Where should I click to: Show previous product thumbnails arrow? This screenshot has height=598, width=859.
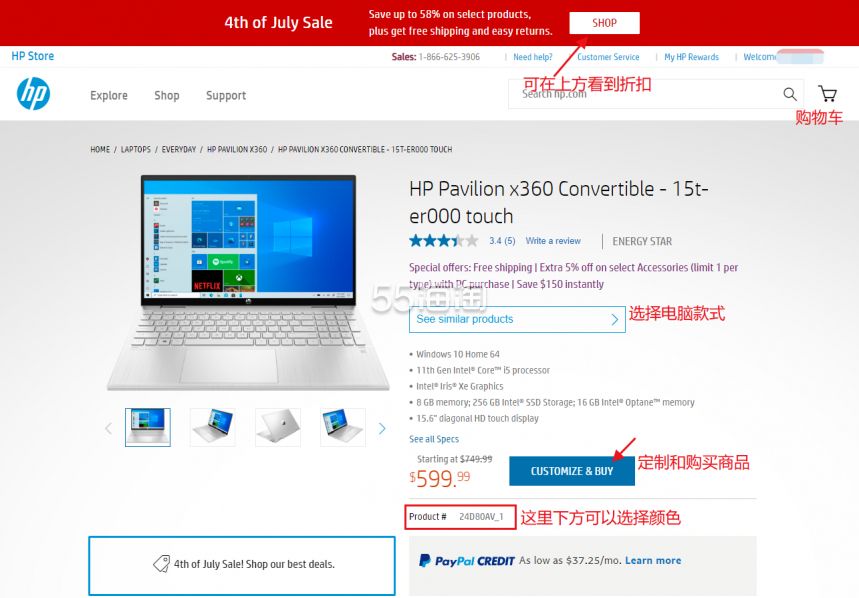[x=108, y=428]
